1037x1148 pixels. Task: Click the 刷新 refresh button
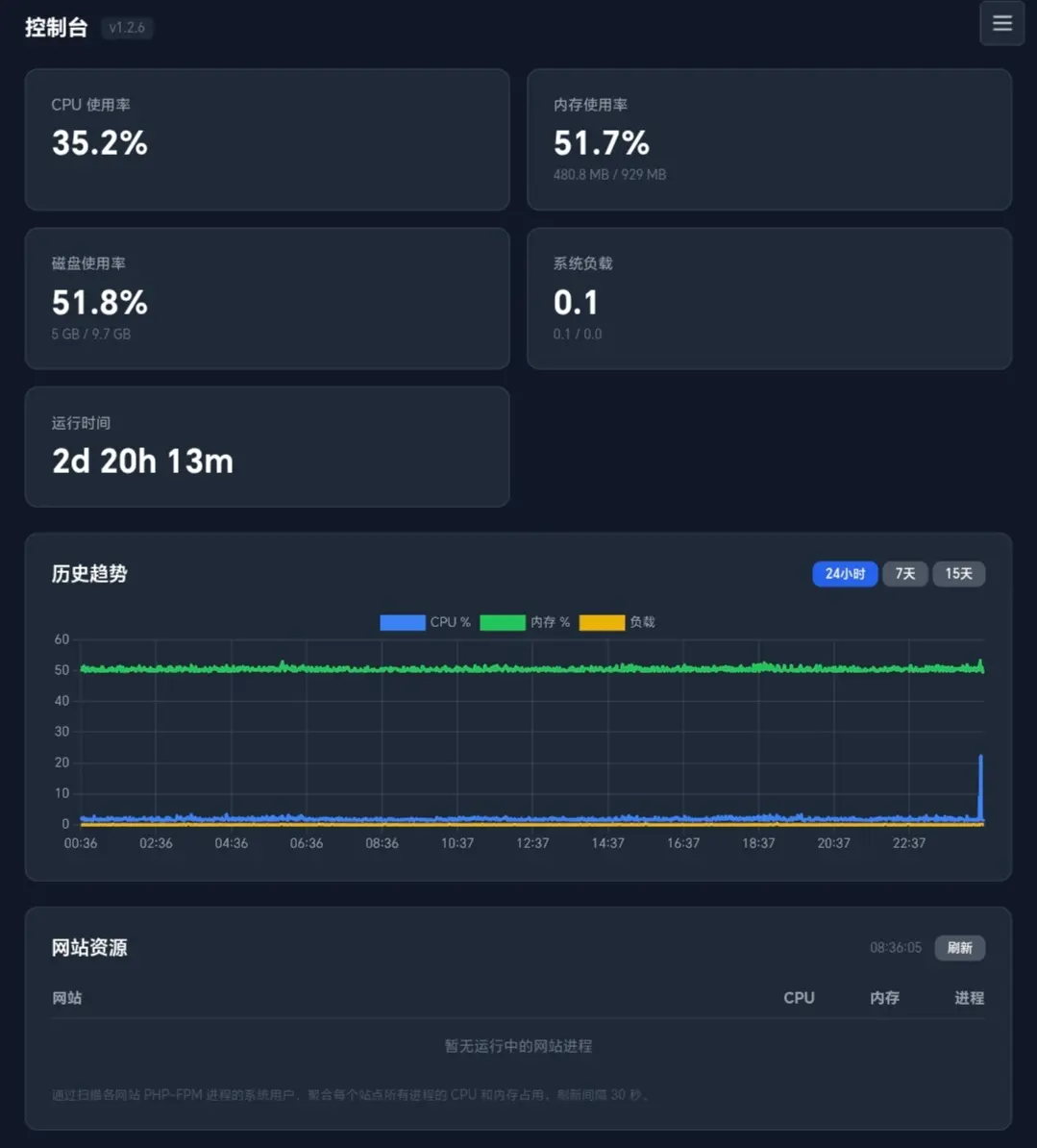(959, 948)
